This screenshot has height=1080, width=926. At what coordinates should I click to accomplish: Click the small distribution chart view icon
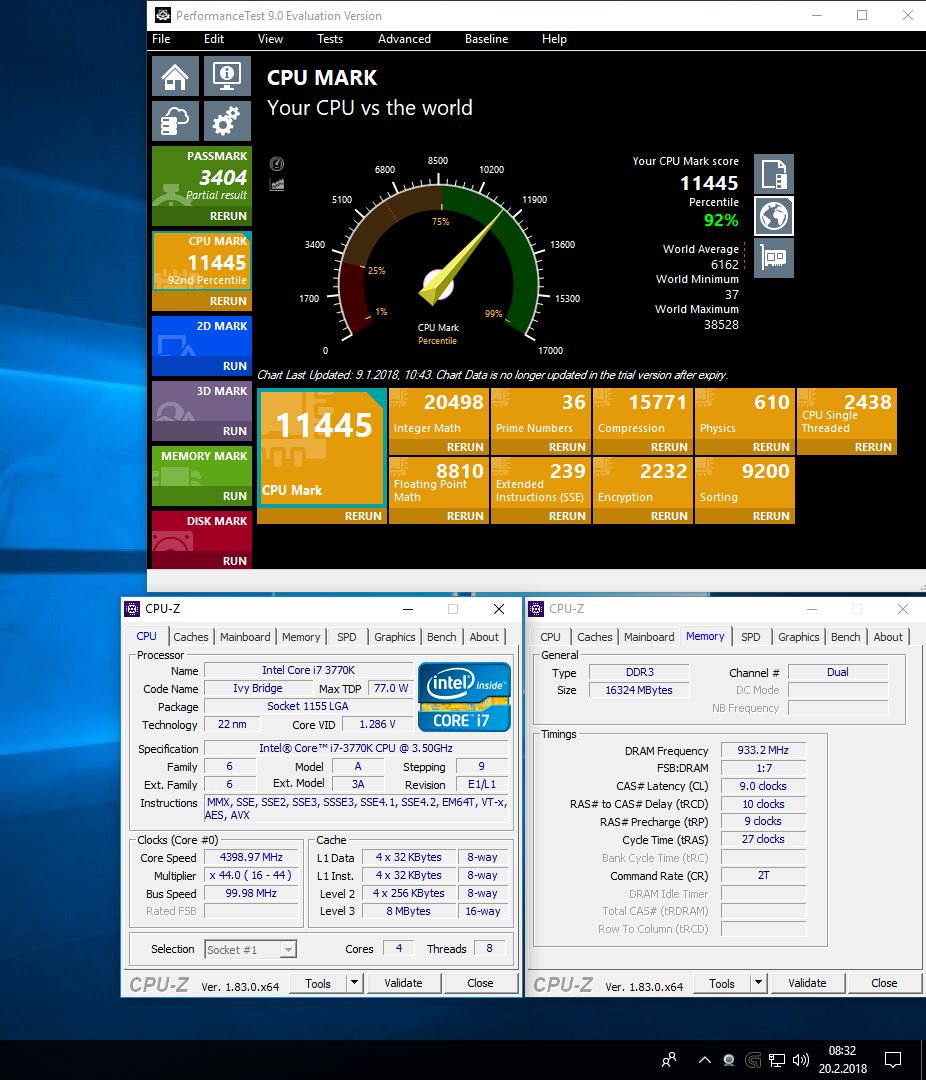277,185
